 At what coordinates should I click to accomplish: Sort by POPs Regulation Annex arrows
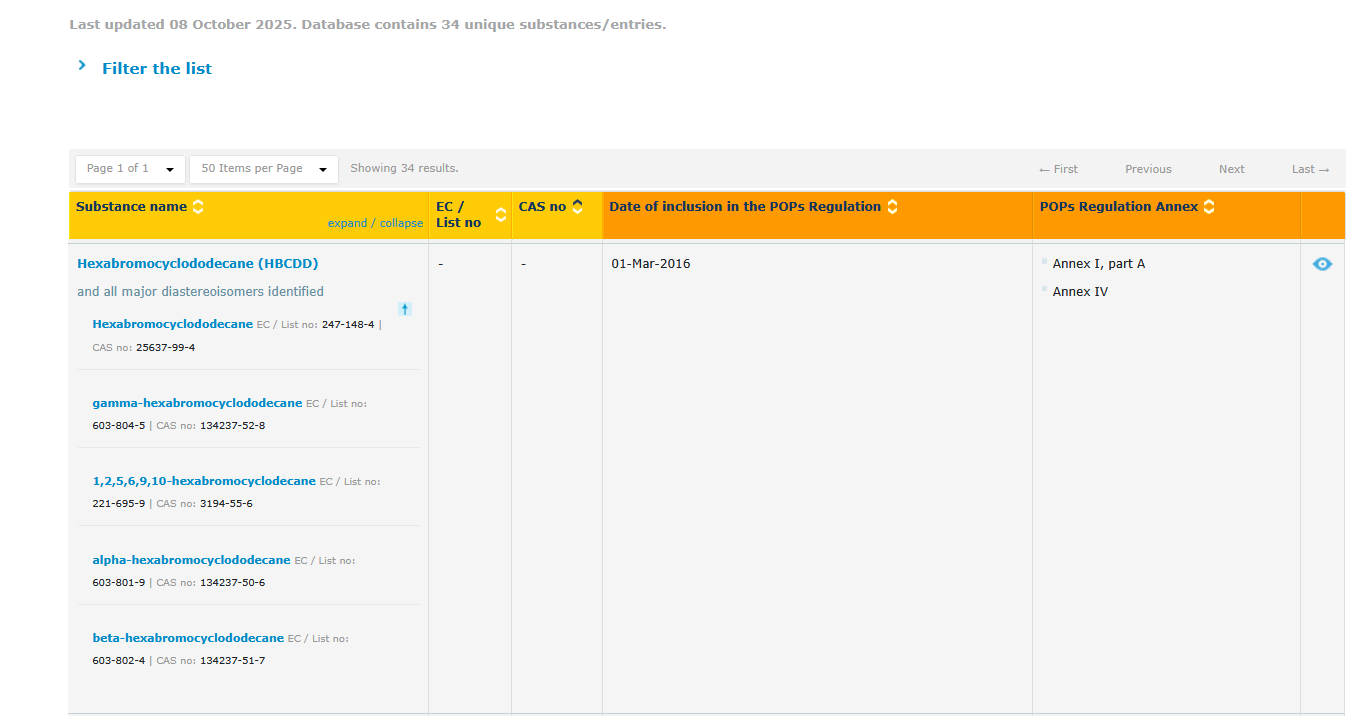(1209, 207)
